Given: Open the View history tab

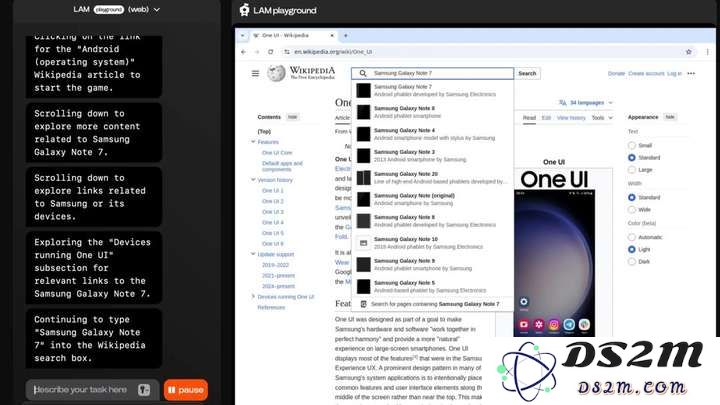Looking at the screenshot, I should tap(571, 118).
